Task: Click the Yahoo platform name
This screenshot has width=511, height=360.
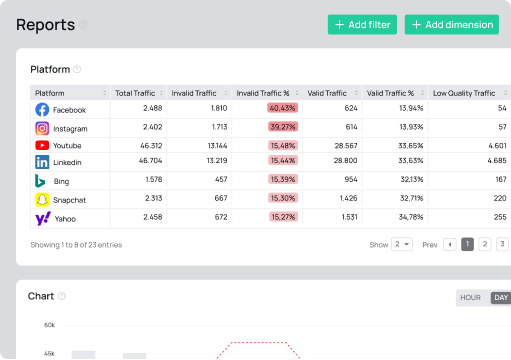Action: point(65,219)
